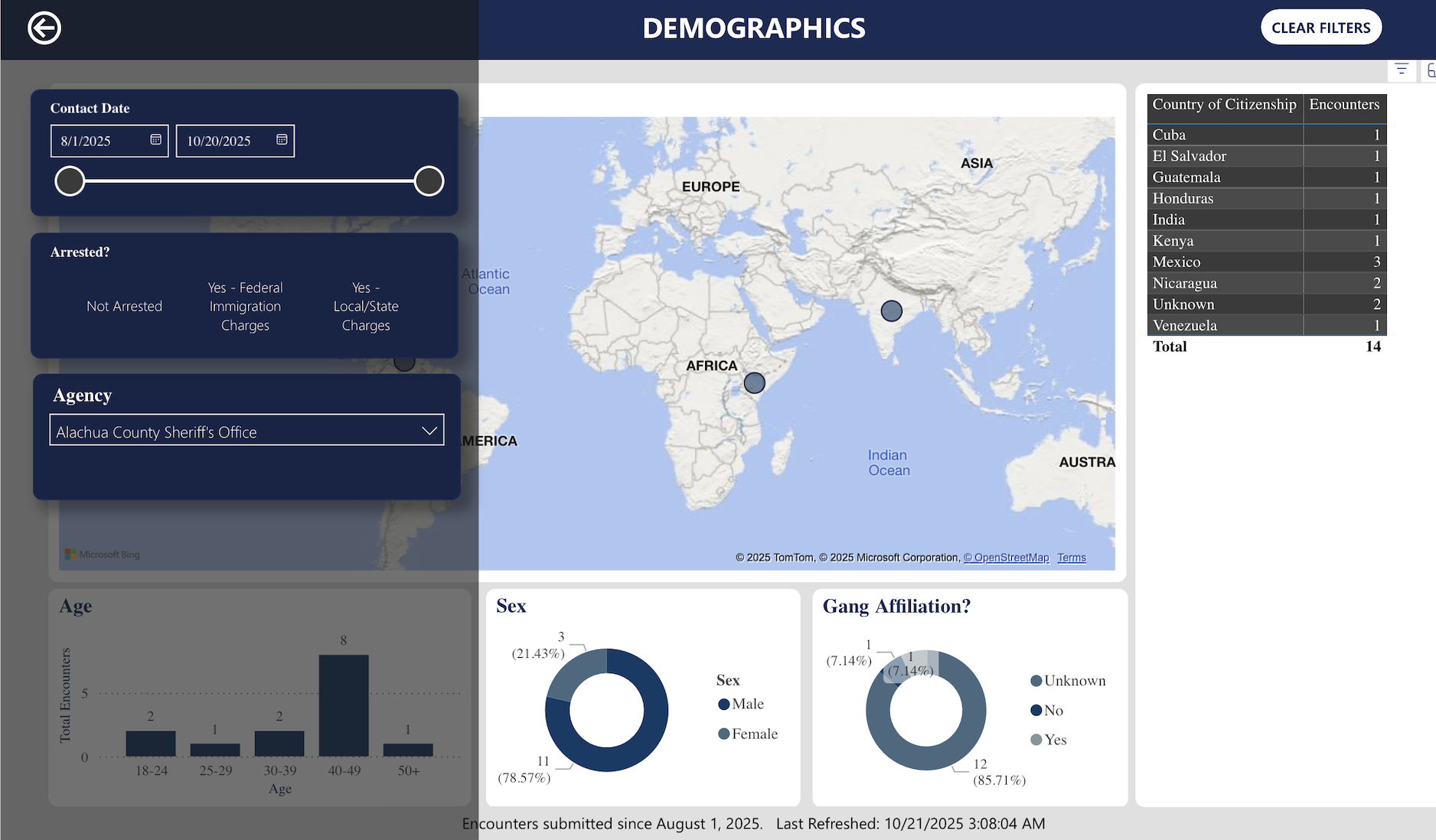Click the back arrow icon
This screenshot has width=1436, height=840.
pyautogui.click(x=44, y=29)
